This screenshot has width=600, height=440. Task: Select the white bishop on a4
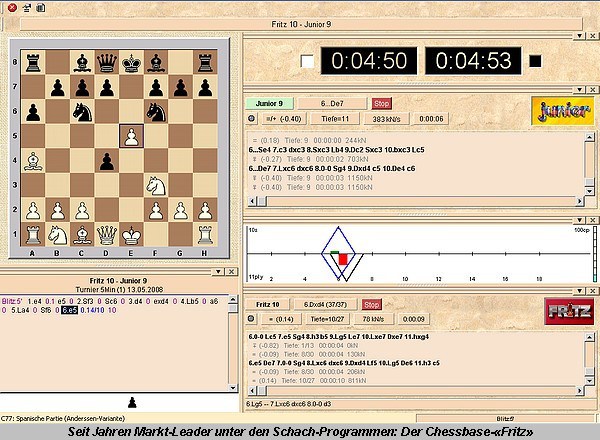(33, 161)
